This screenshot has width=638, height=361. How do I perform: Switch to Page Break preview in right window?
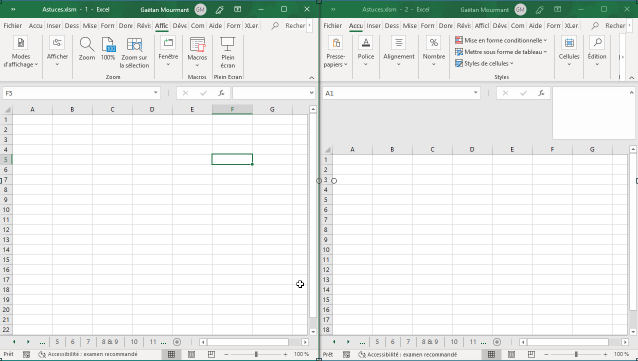point(531,354)
